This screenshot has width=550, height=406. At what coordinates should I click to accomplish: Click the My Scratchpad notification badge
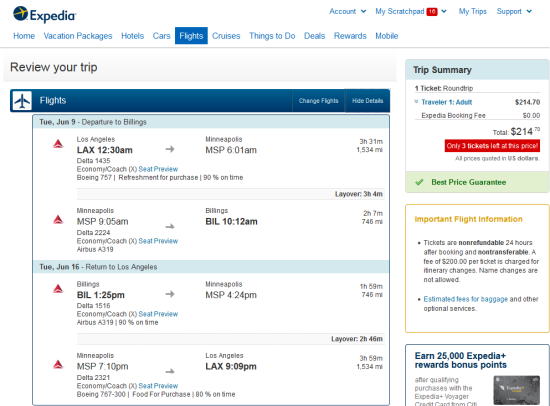tap(432, 12)
